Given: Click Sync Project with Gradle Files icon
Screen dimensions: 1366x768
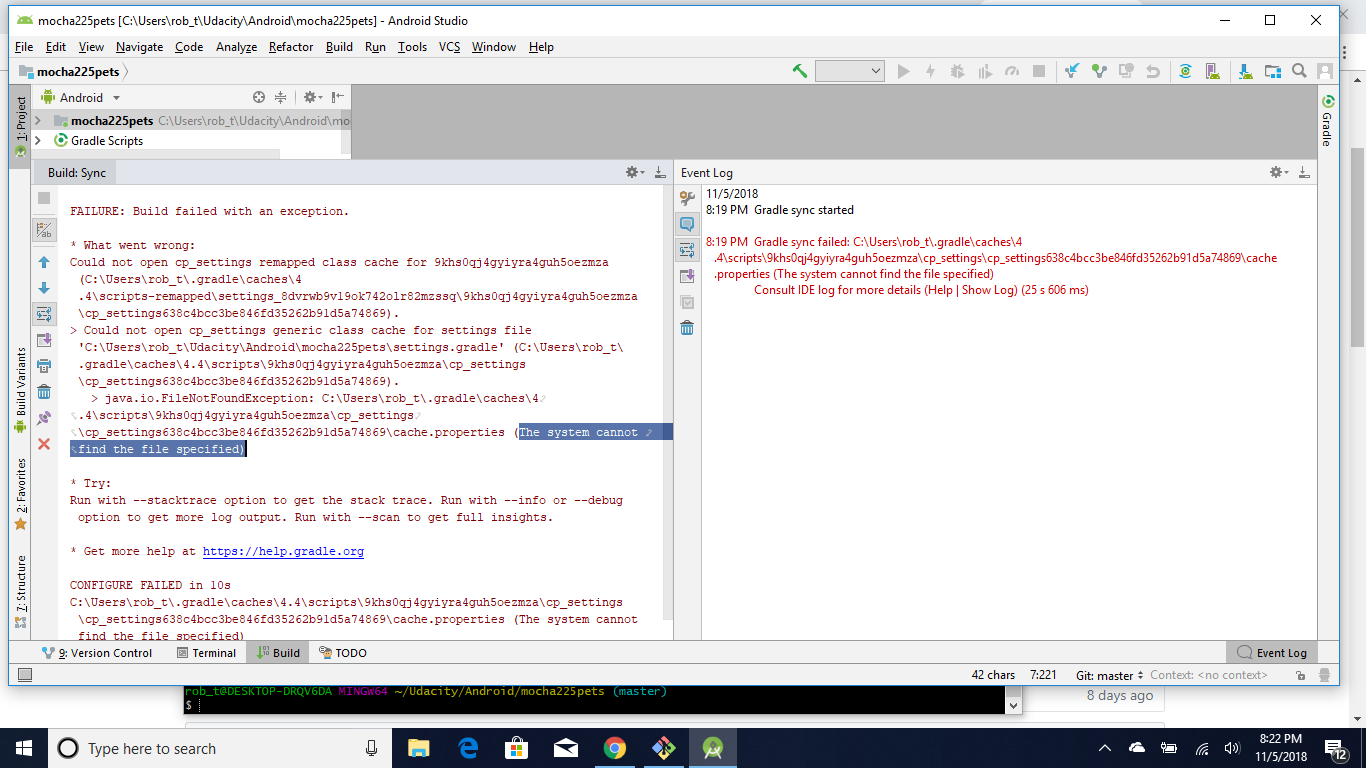Looking at the screenshot, I should coord(1185,71).
